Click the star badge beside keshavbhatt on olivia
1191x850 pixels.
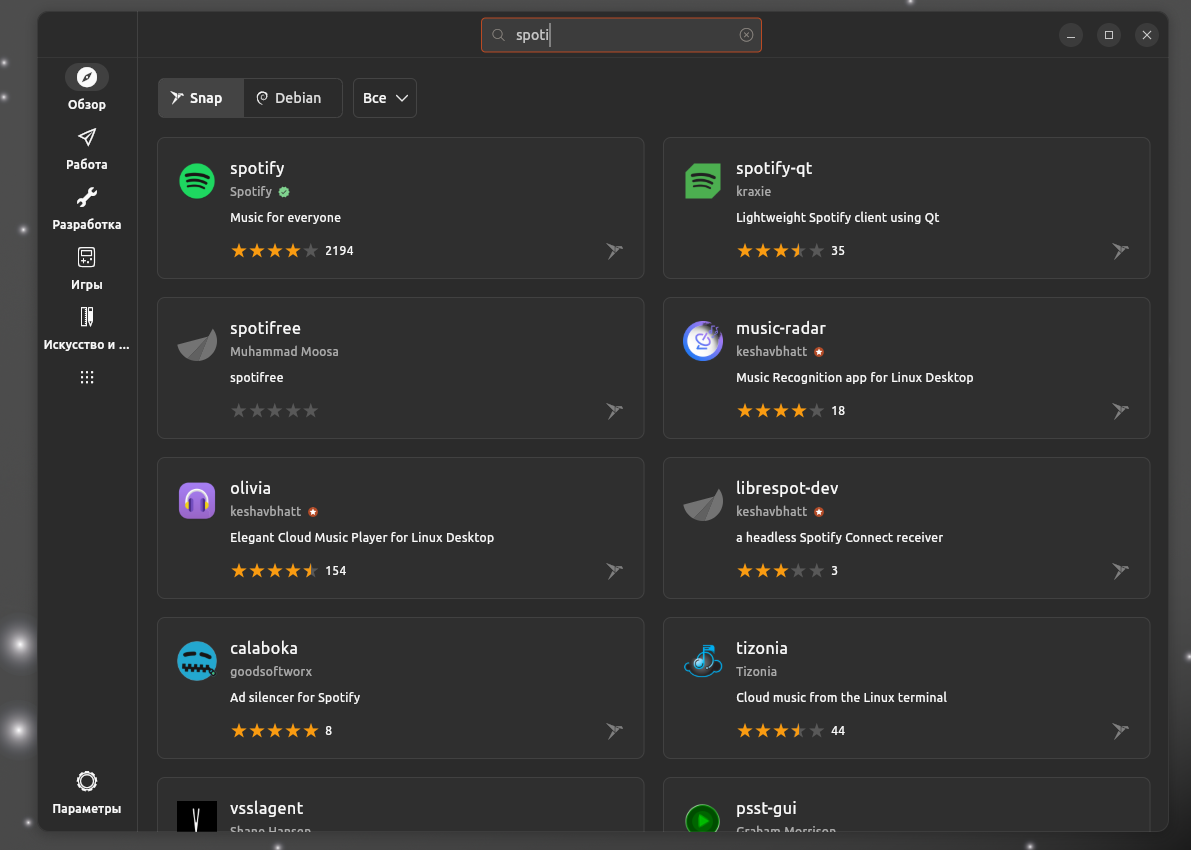click(313, 512)
